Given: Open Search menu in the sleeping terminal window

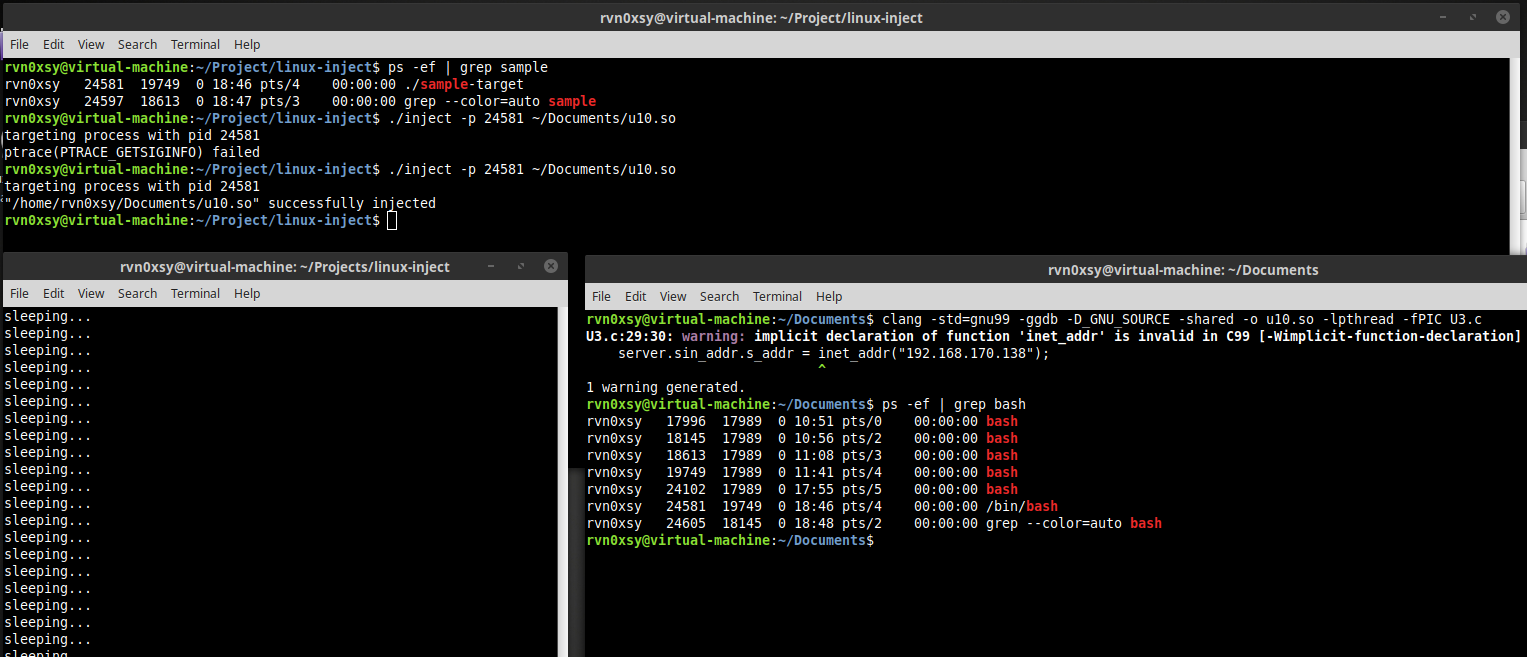Looking at the screenshot, I should tap(137, 293).
